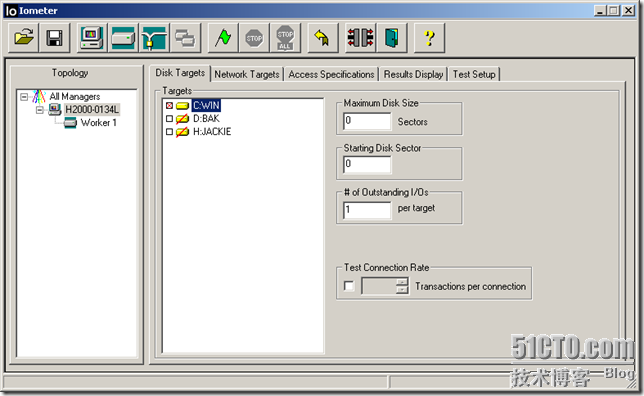This screenshot has height=396, width=644.
Task: Click the Outstanding I/Os per target field
Action: pyautogui.click(x=367, y=210)
